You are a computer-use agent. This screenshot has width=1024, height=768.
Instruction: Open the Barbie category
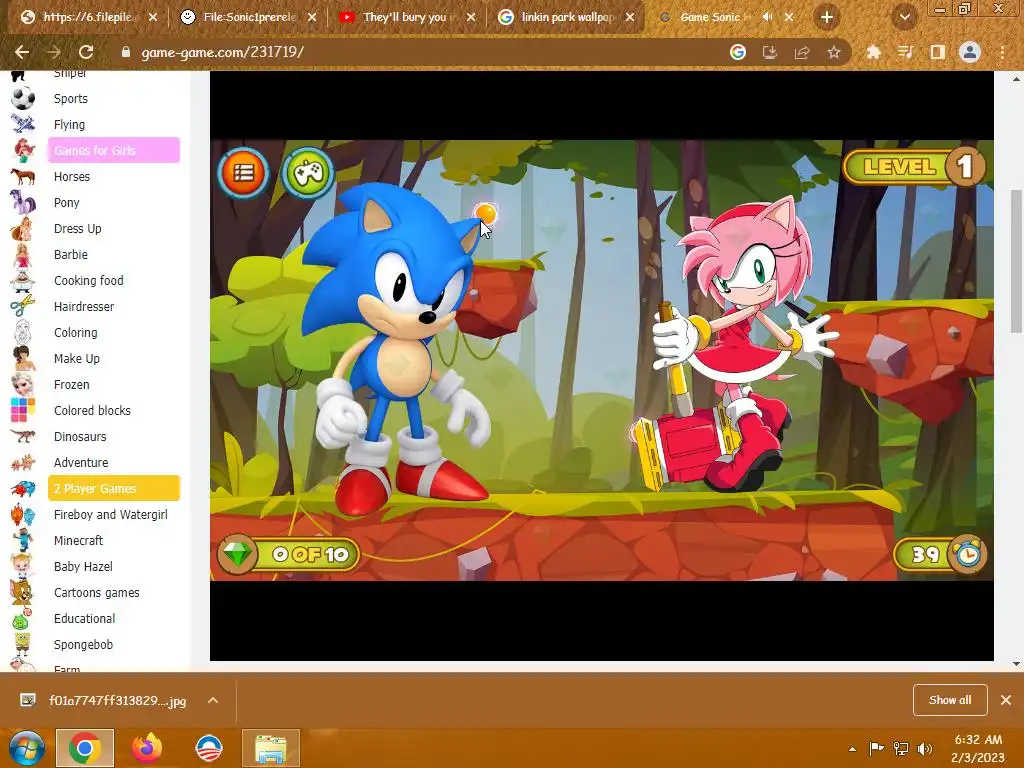click(71, 255)
